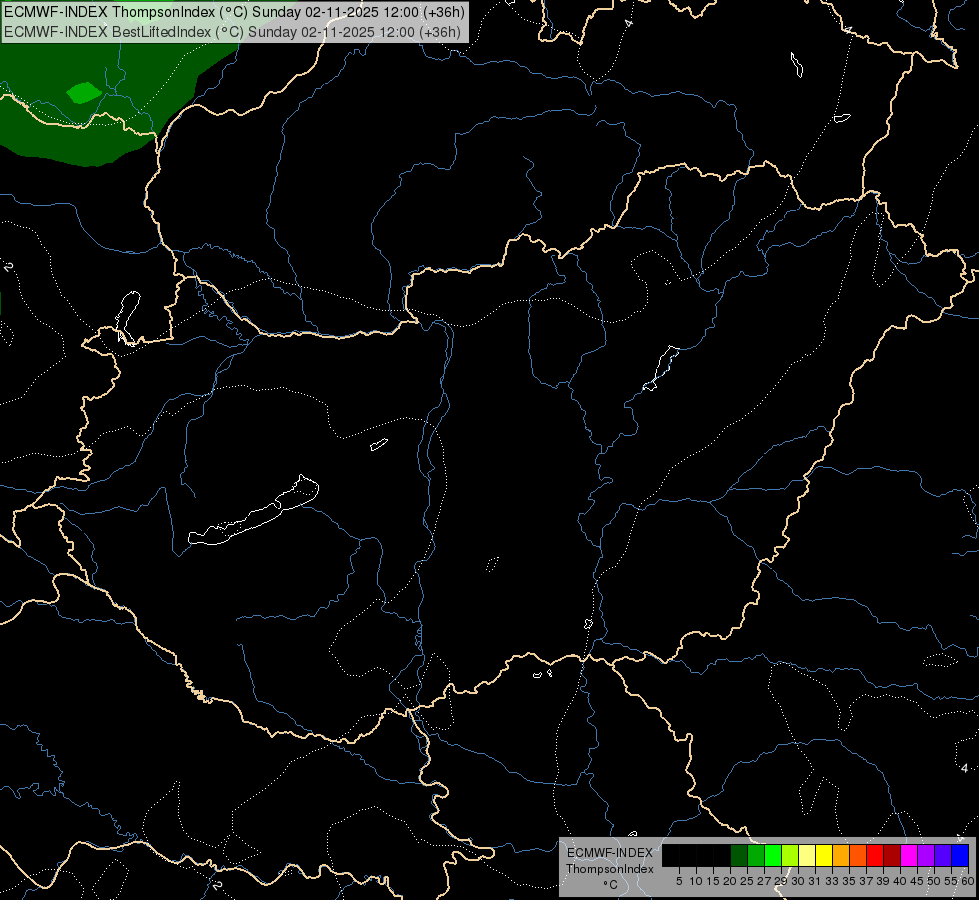Image resolution: width=979 pixels, height=900 pixels.
Task: Click the legend tick value 40
Action: 900,881
